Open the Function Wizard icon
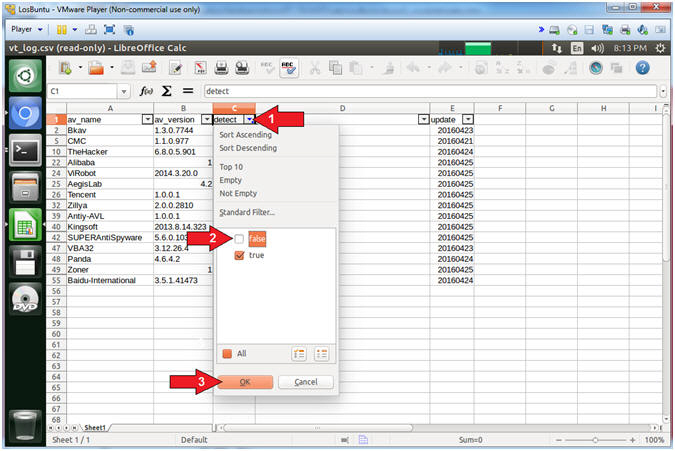The image size is (675, 451). pos(146,91)
